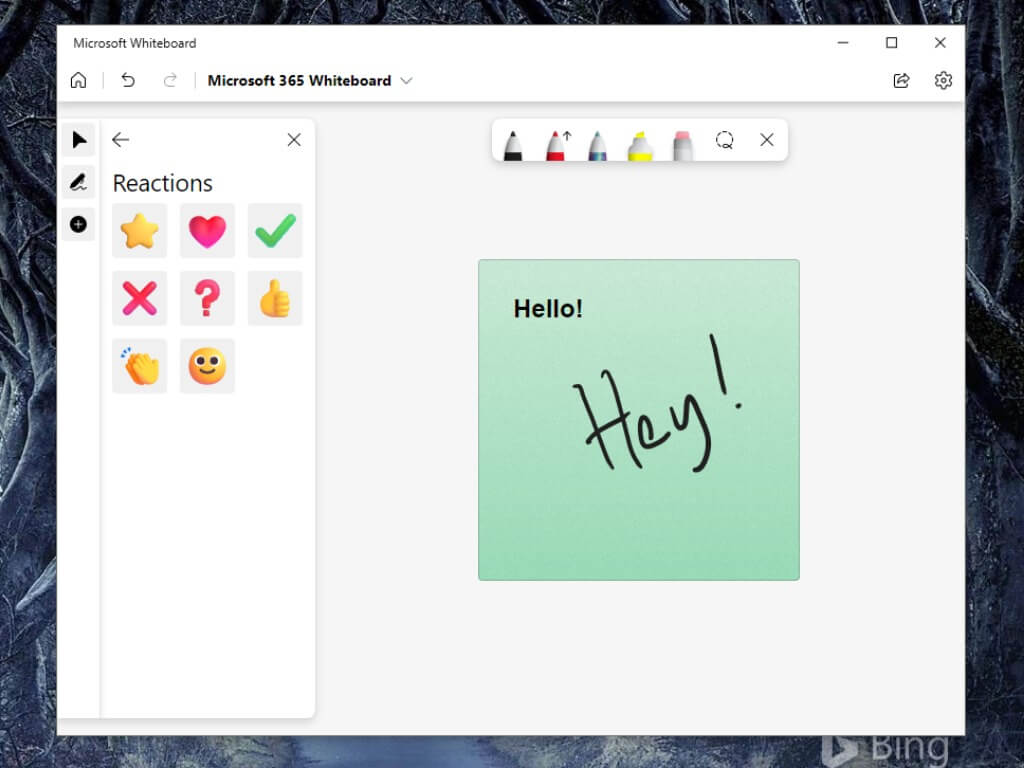The height and width of the screenshot is (768, 1024).
Task: Insert the question mark reaction
Action: tap(207, 298)
